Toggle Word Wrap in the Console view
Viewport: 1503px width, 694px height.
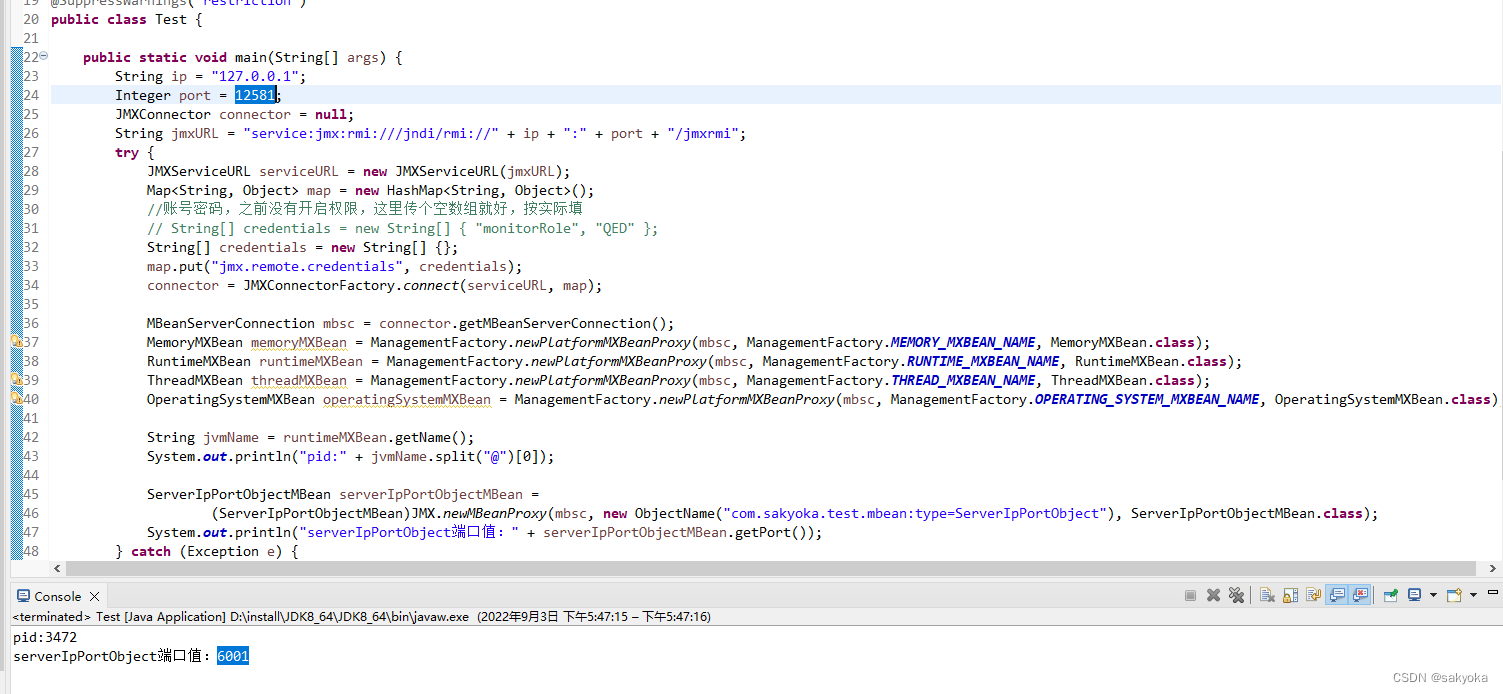tap(1313, 594)
